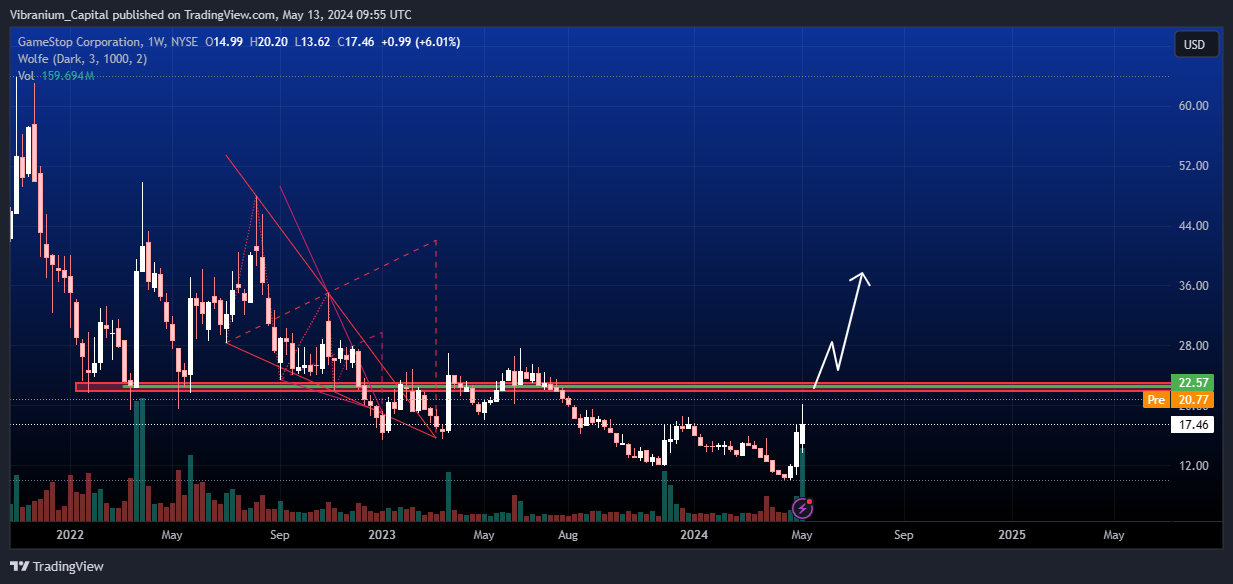Viewport: 1233px width, 584px height.
Task: Click the 52.00 price axis label
Action: tap(1195, 166)
